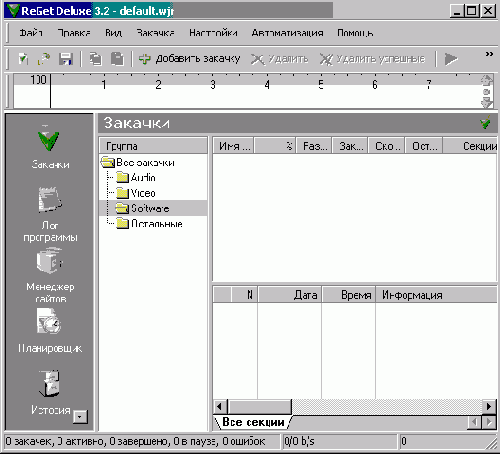Click the Группа column header
The height and width of the screenshot is (454, 500).
coord(153,146)
